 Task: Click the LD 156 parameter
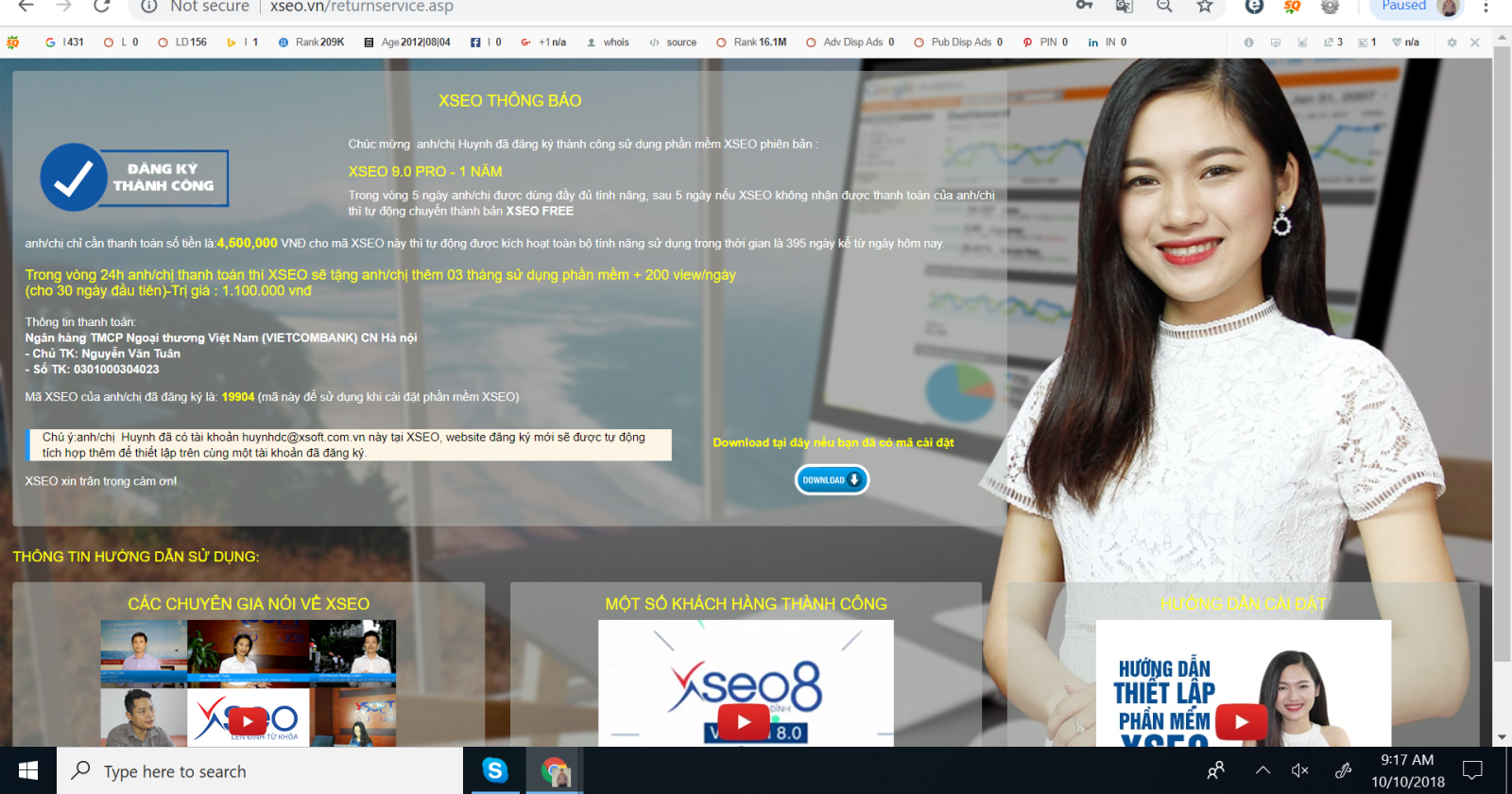click(182, 43)
